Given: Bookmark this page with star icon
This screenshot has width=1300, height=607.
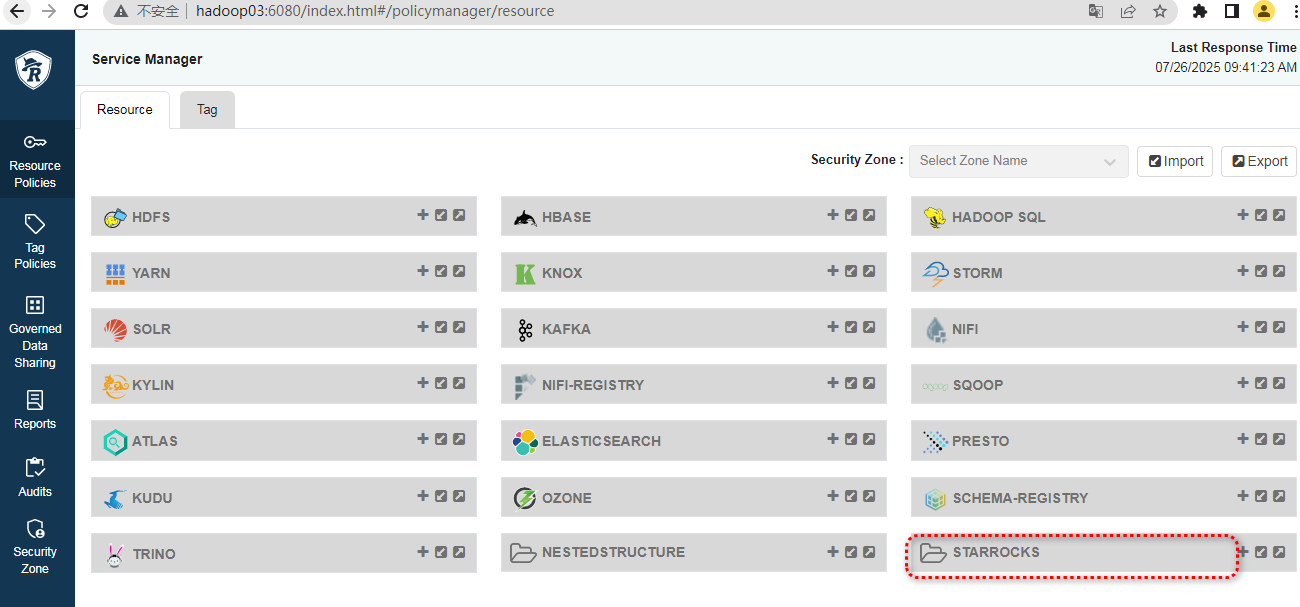Looking at the screenshot, I should pyautogui.click(x=1160, y=12).
